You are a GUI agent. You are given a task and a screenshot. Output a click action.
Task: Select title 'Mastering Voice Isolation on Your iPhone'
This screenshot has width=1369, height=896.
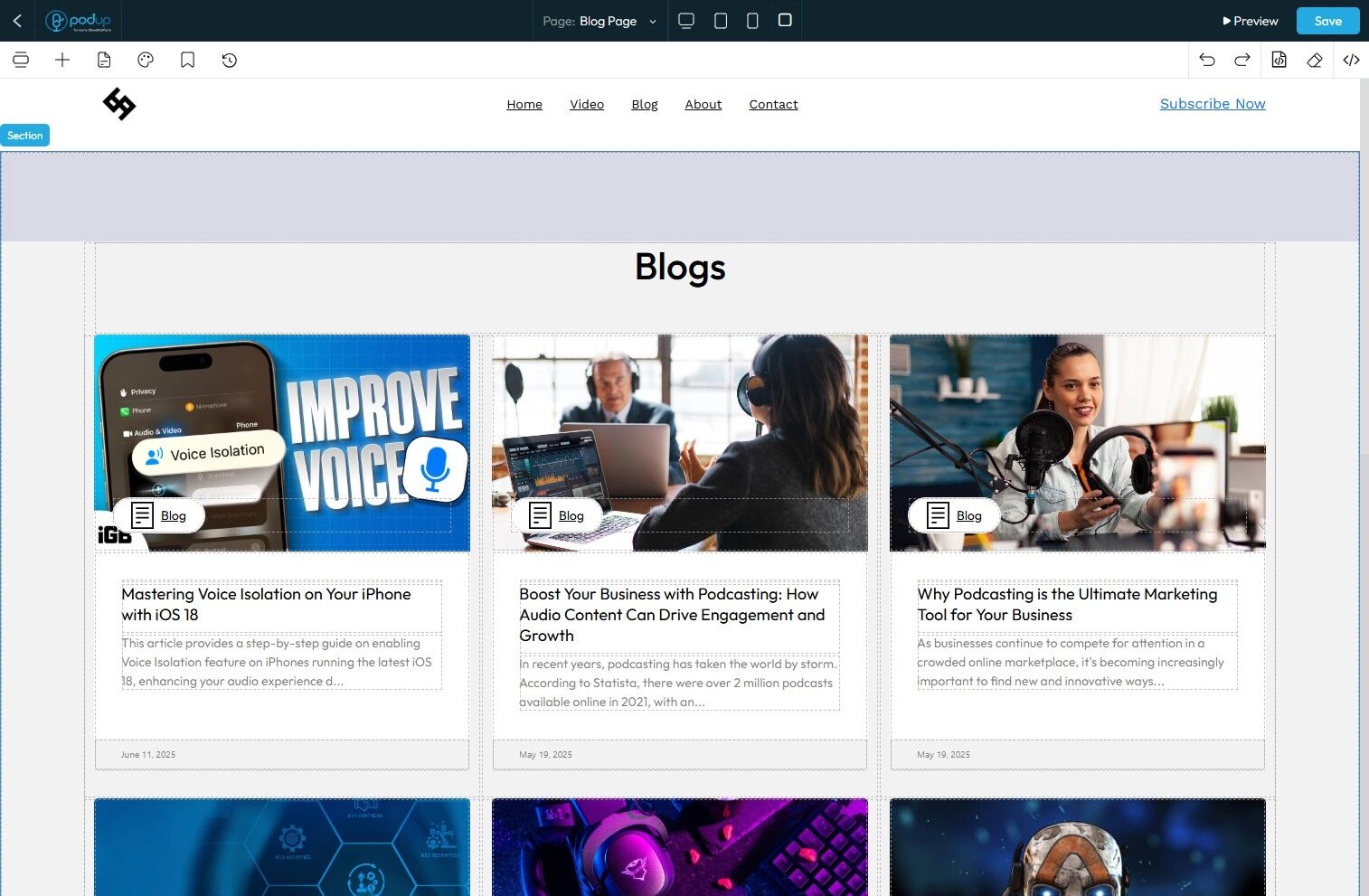(x=282, y=604)
